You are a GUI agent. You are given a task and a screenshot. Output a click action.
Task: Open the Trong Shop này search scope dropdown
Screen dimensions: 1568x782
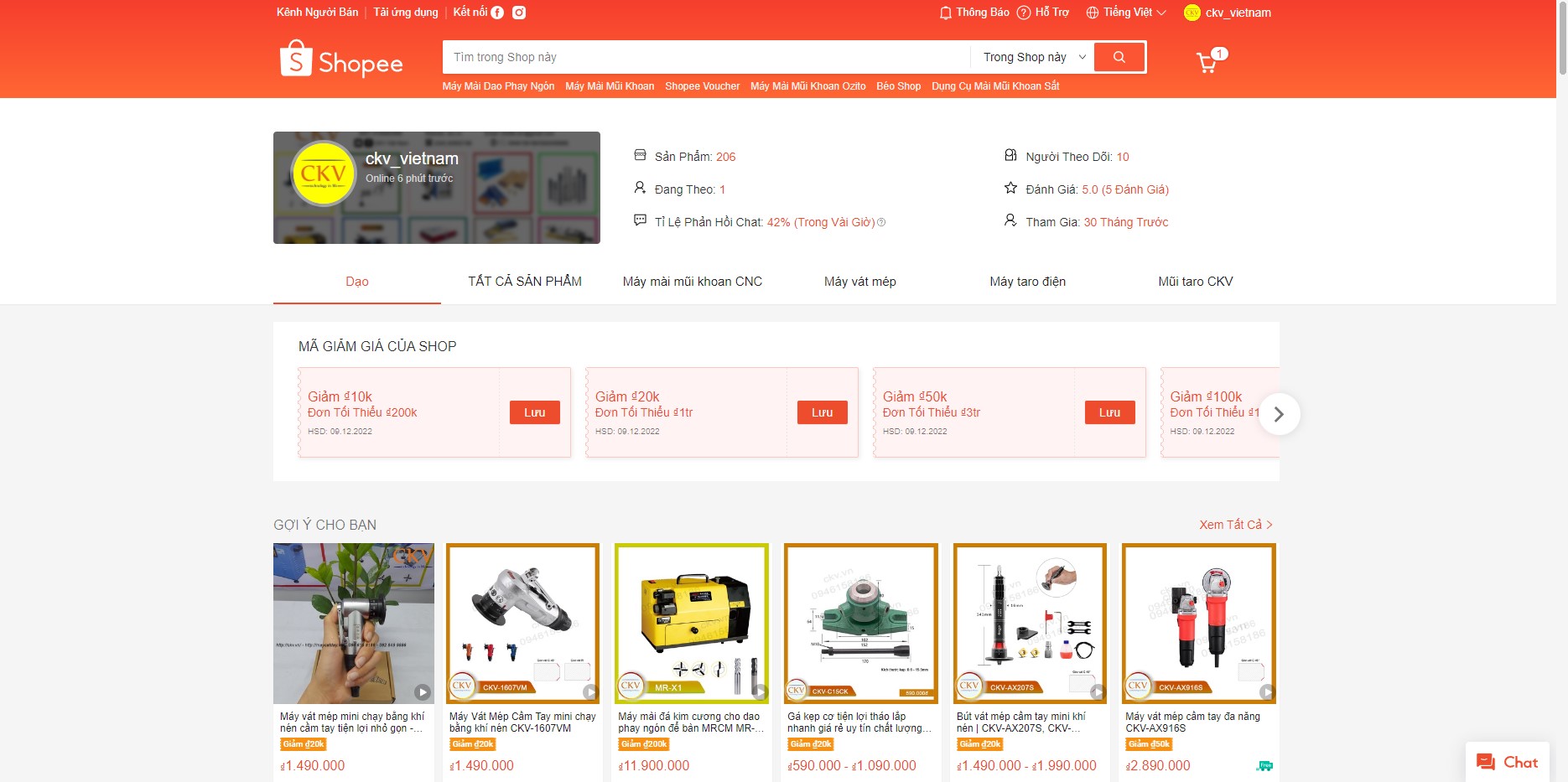pyautogui.click(x=1030, y=56)
